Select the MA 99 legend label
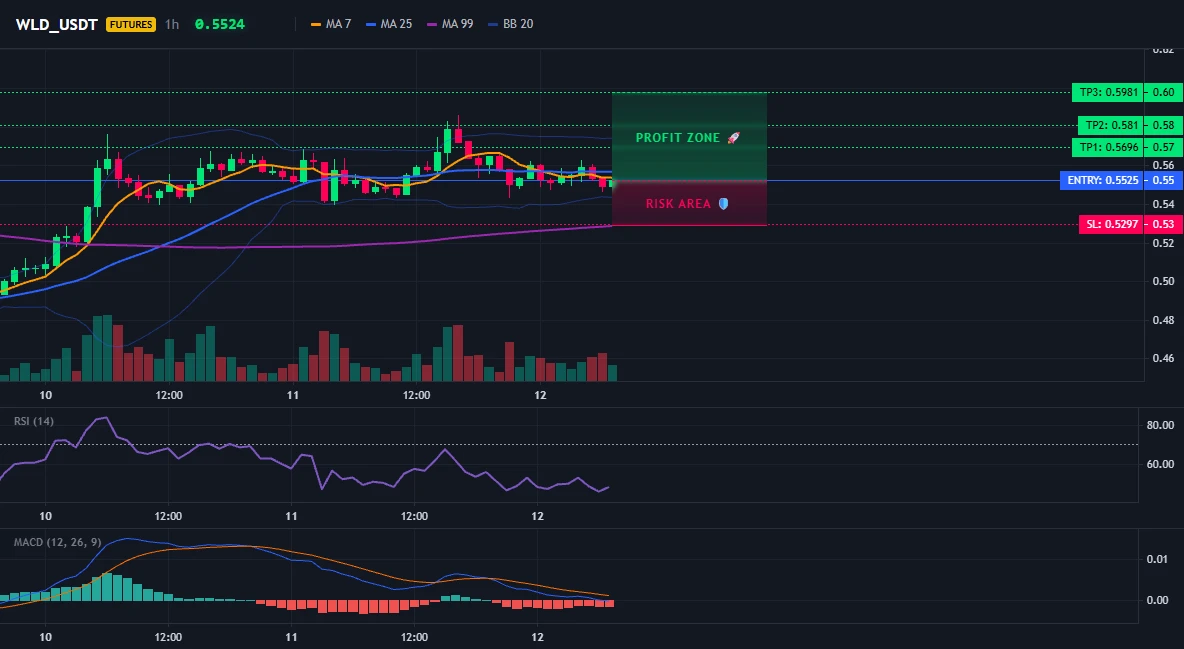The height and width of the screenshot is (649, 1184). pos(458,24)
